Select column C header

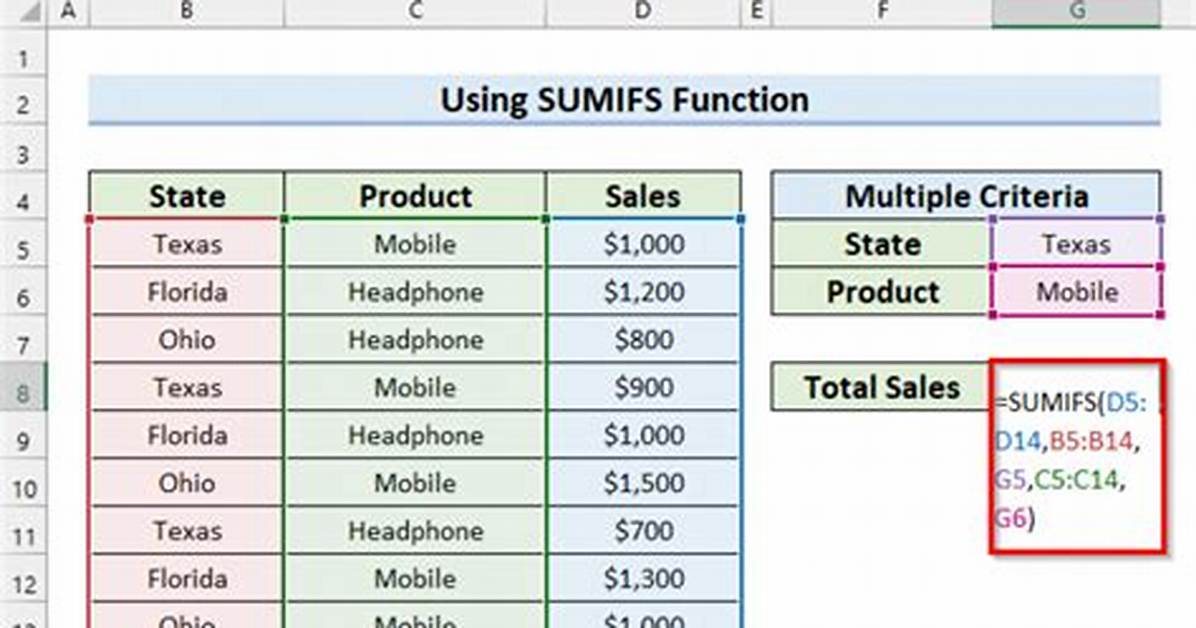[x=415, y=11]
